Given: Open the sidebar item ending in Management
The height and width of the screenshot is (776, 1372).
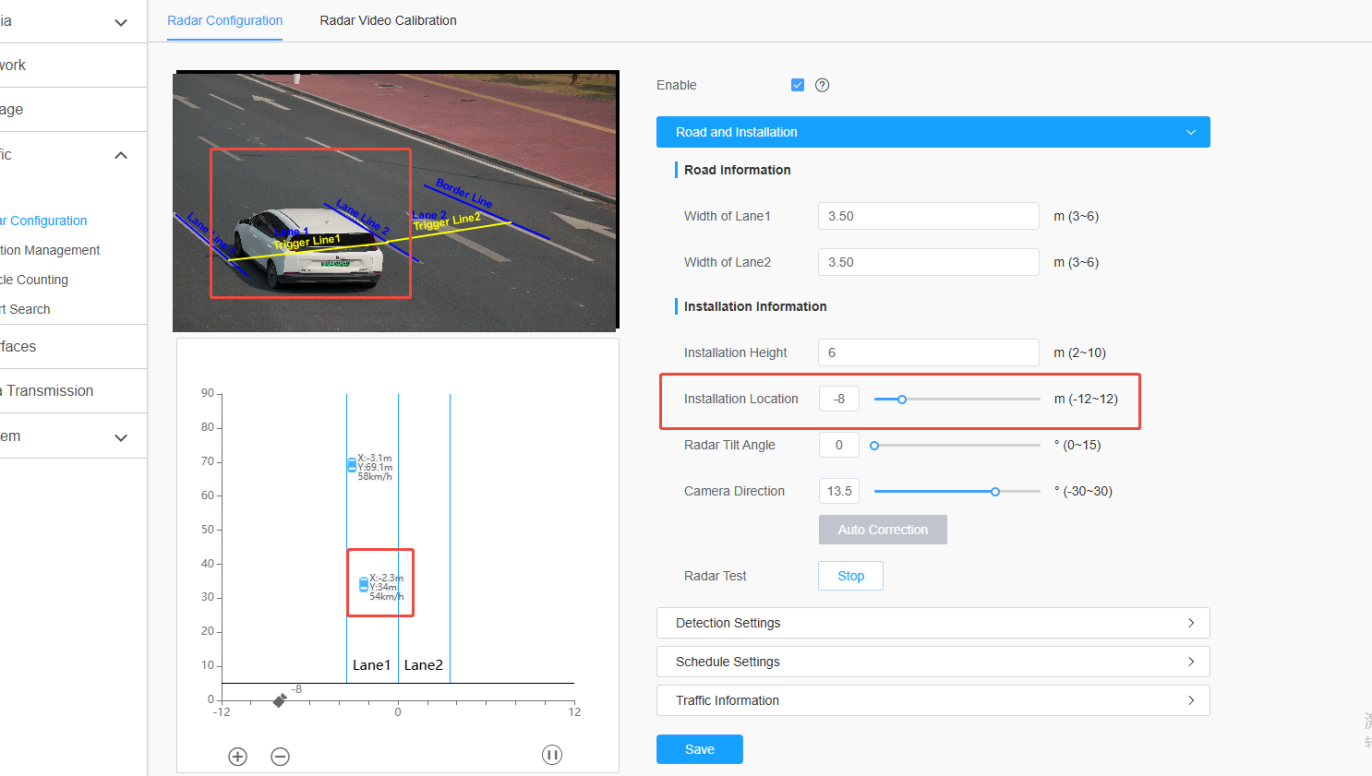Looking at the screenshot, I should 50,250.
